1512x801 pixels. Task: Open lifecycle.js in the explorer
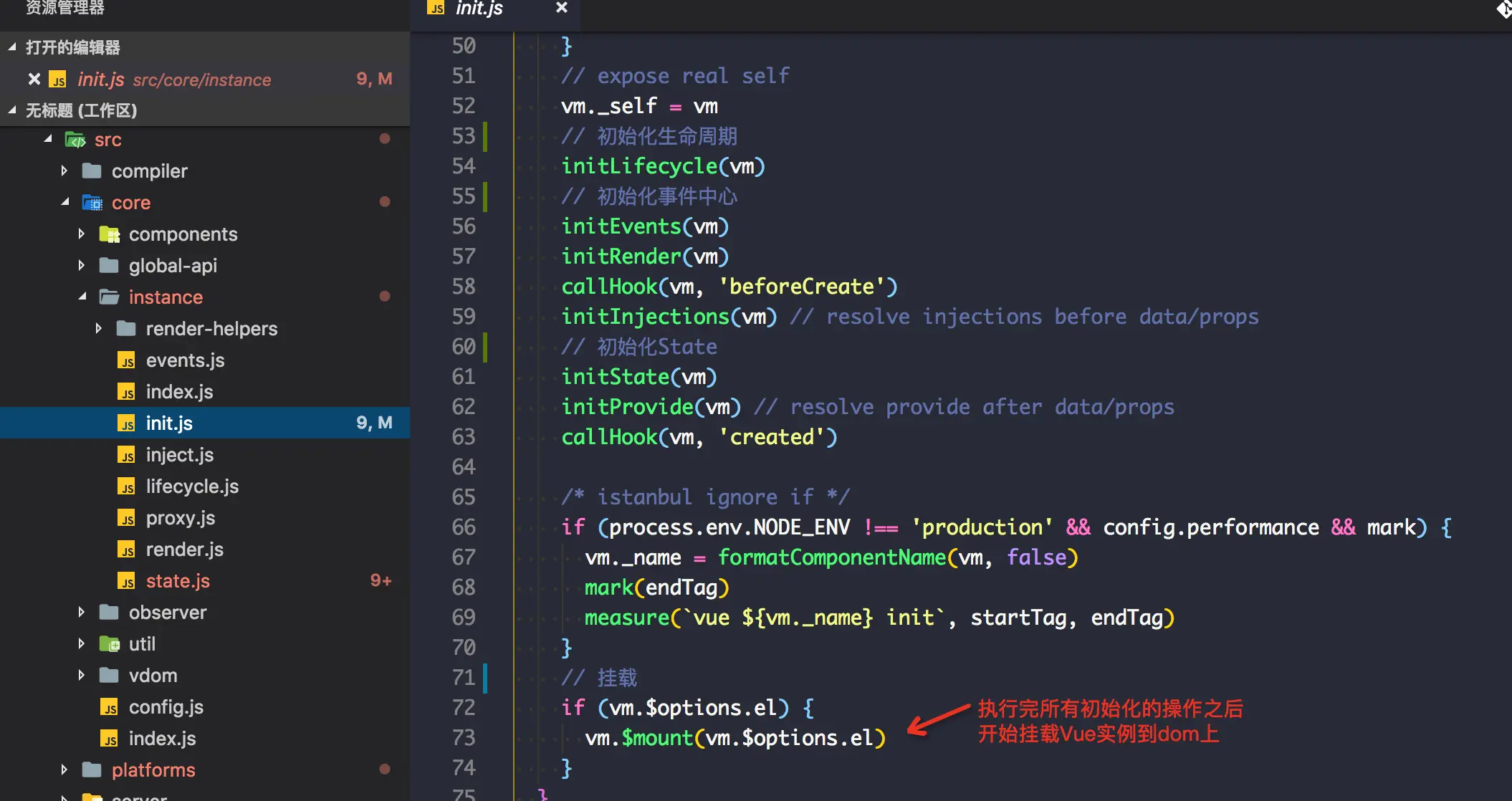pos(192,486)
